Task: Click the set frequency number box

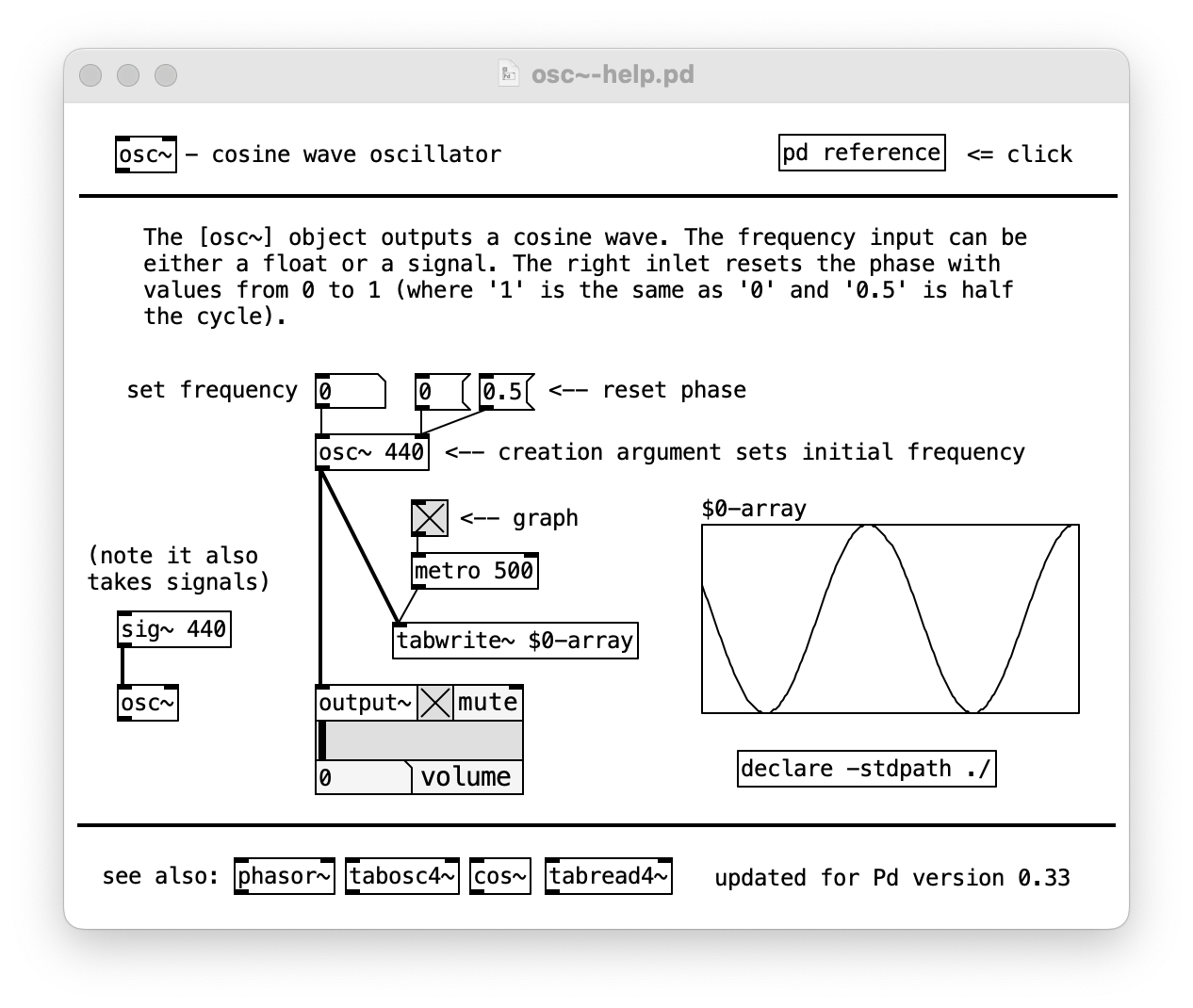Action: [x=351, y=391]
